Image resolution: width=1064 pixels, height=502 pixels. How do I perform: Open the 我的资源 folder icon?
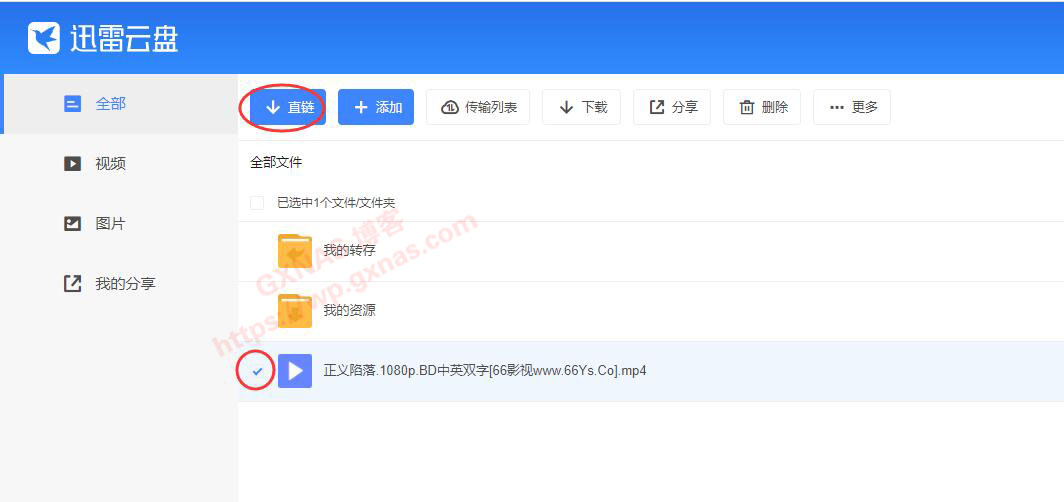(x=295, y=311)
